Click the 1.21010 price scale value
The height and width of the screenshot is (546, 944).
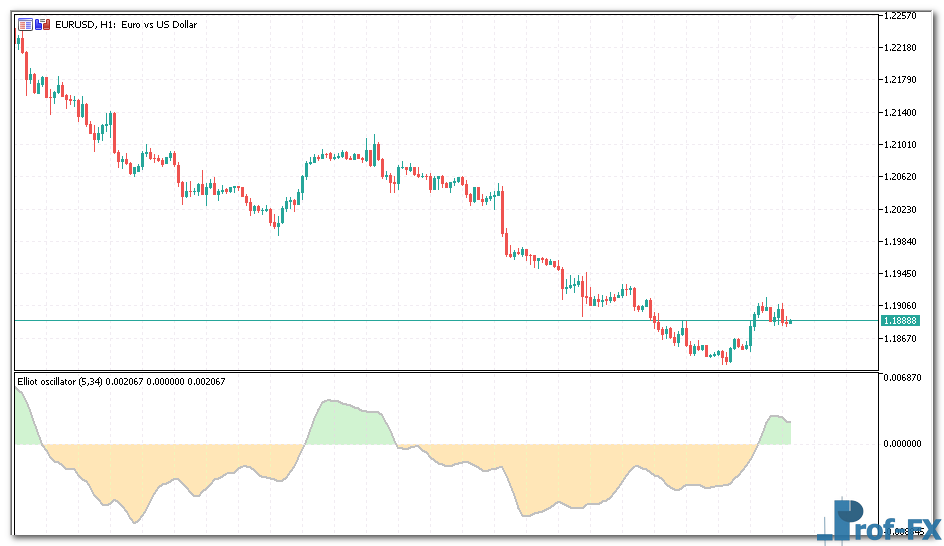[x=902, y=145]
